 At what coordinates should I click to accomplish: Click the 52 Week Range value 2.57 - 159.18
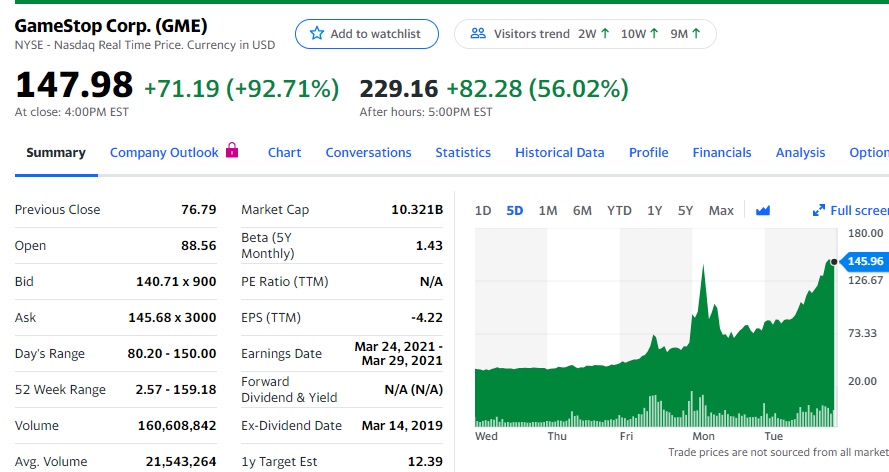175,389
